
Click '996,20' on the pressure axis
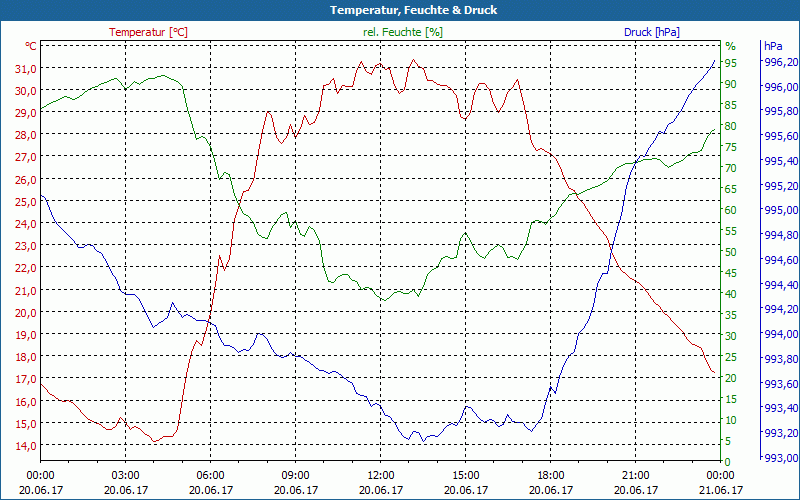tap(780, 62)
